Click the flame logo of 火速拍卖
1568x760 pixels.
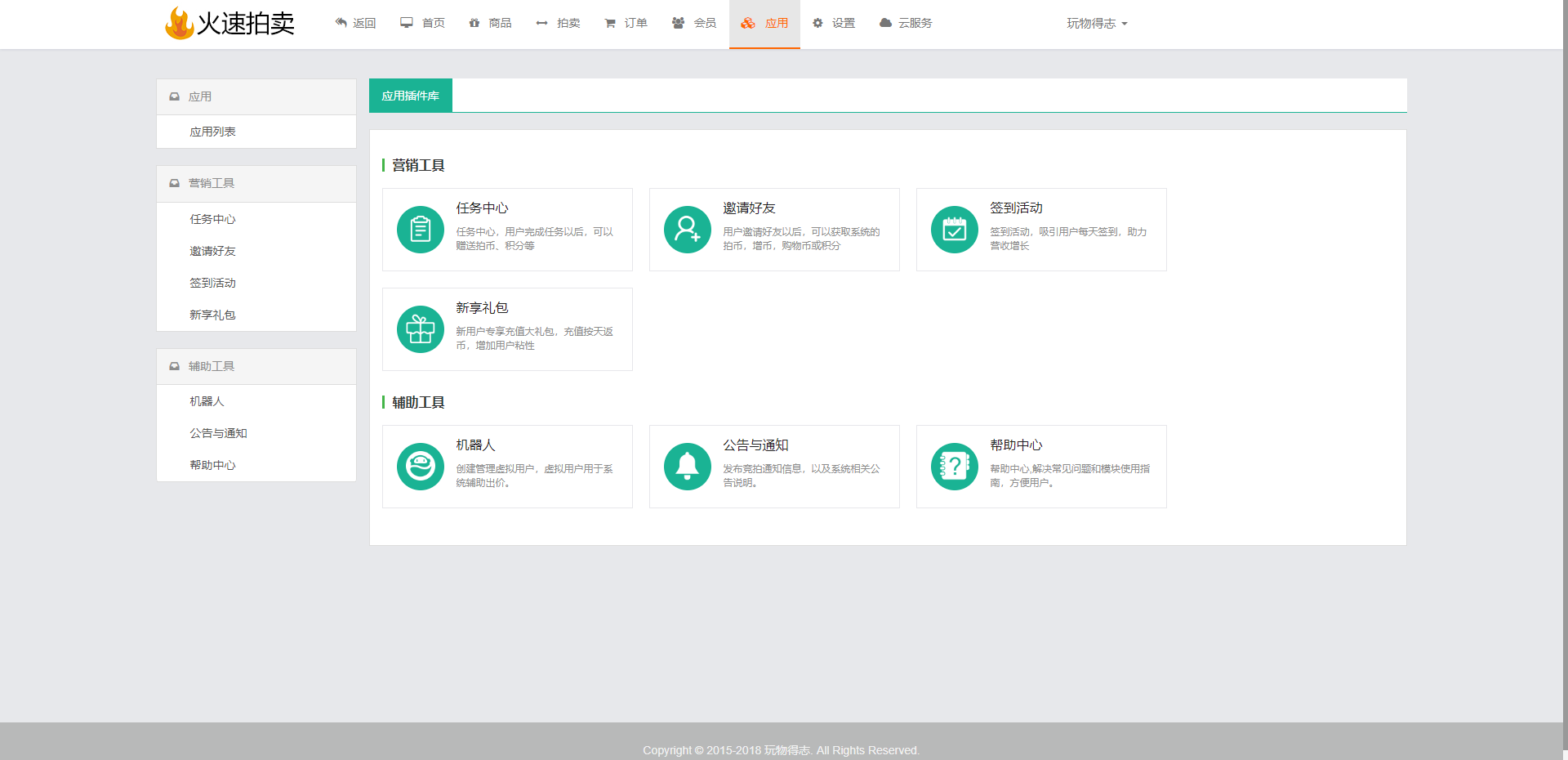click(179, 23)
